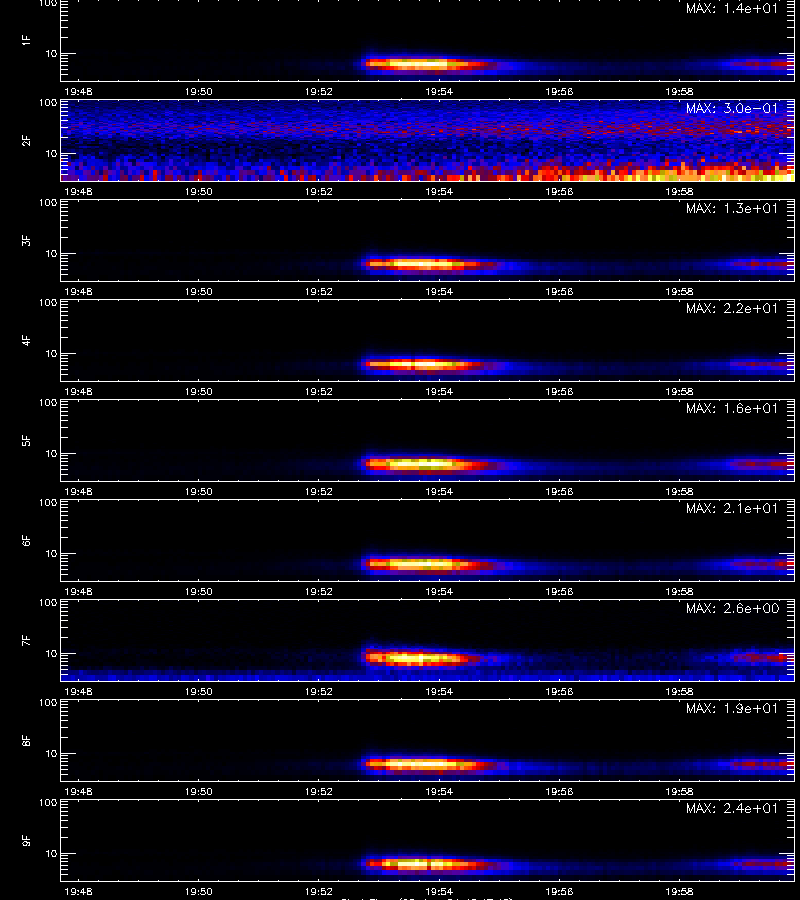The image size is (800, 900).
Task: Select the MAX: 1.6e+01 annotation
Action: (732, 408)
